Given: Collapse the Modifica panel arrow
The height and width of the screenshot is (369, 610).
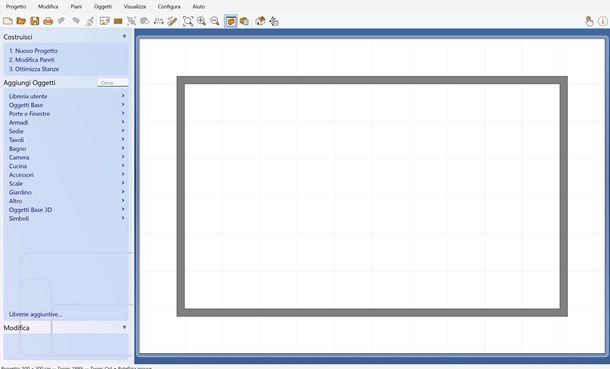Looking at the screenshot, I should coord(124,327).
